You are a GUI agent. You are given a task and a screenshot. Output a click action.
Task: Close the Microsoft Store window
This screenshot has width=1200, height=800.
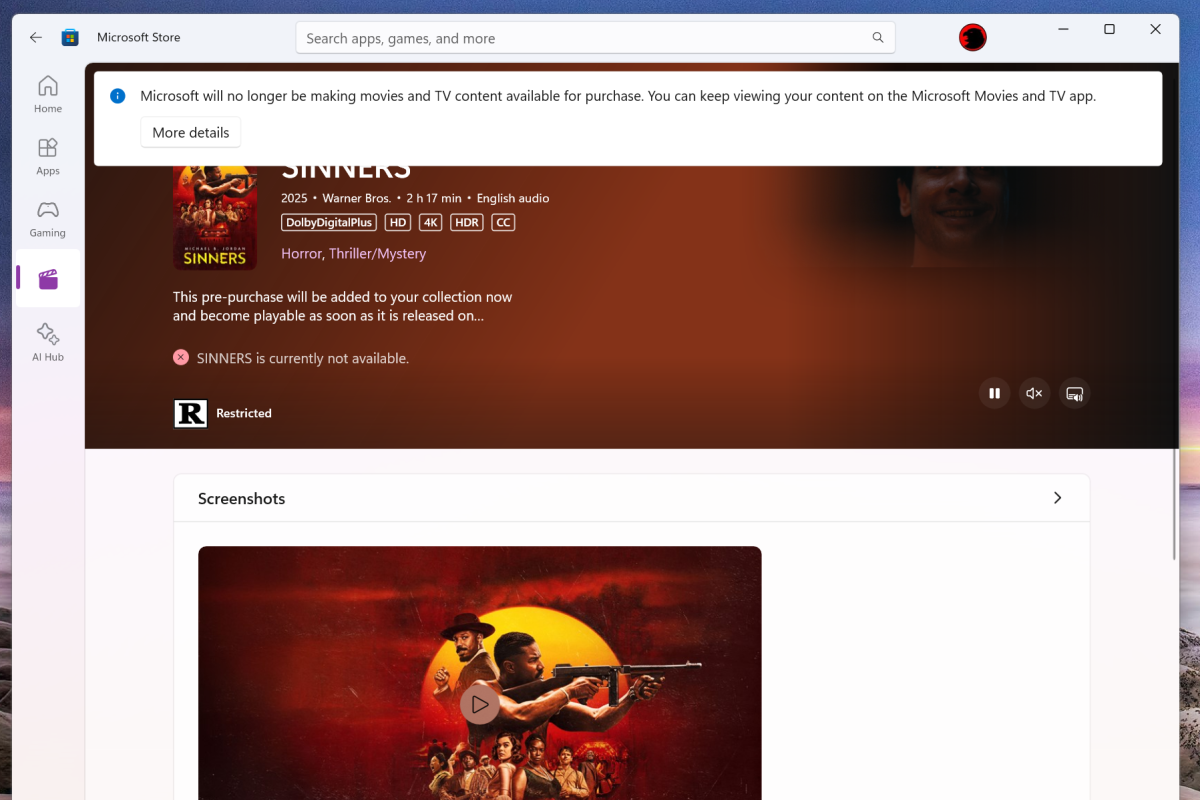click(x=1155, y=30)
